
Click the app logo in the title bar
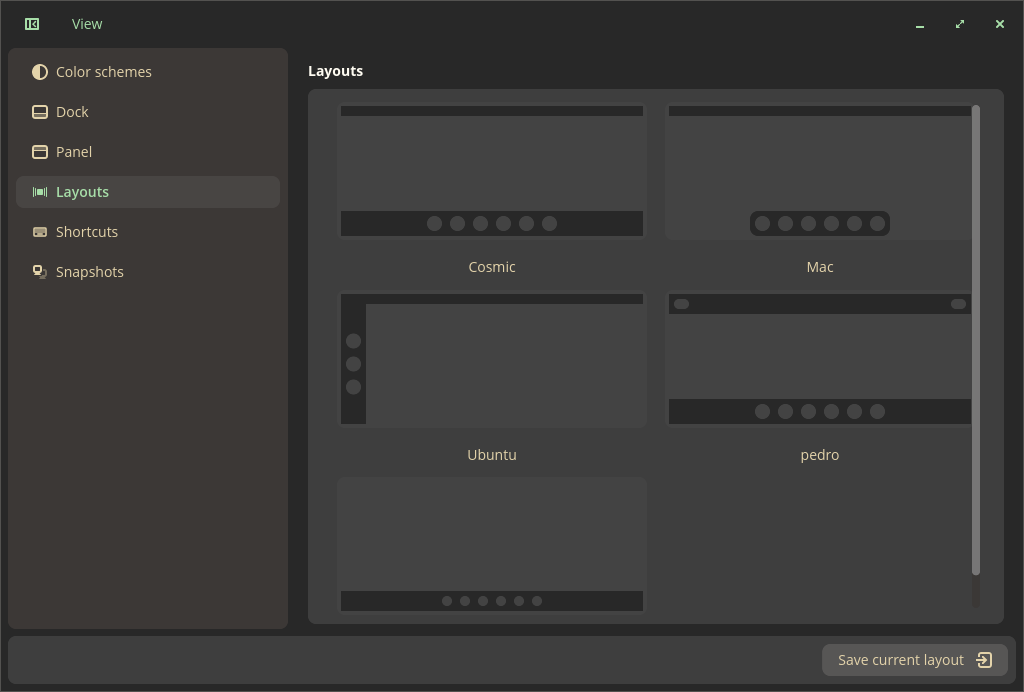(x=31, y=23)
